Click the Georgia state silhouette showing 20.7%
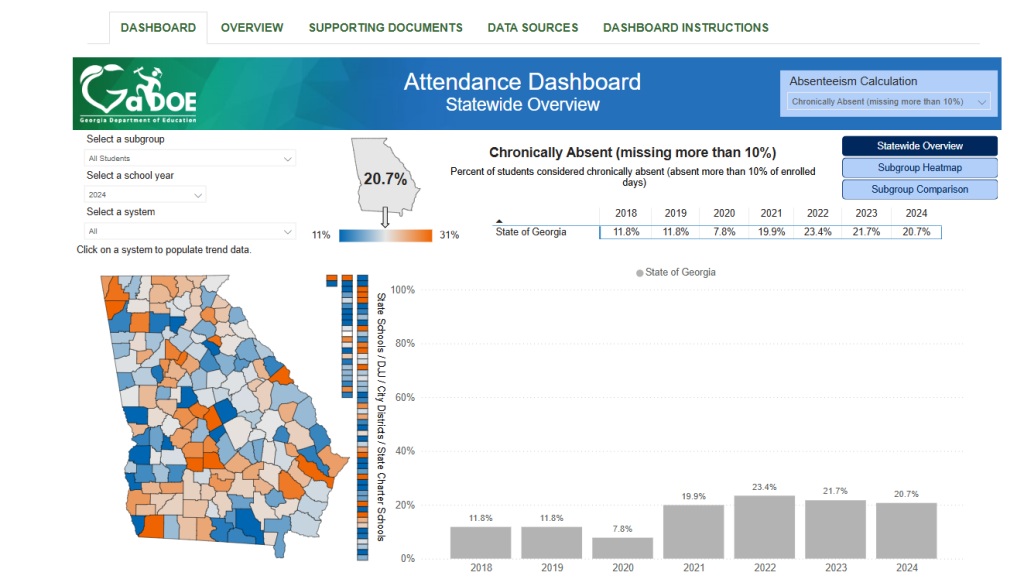The width and height of the screenshot is (1024, 586). 387,174
